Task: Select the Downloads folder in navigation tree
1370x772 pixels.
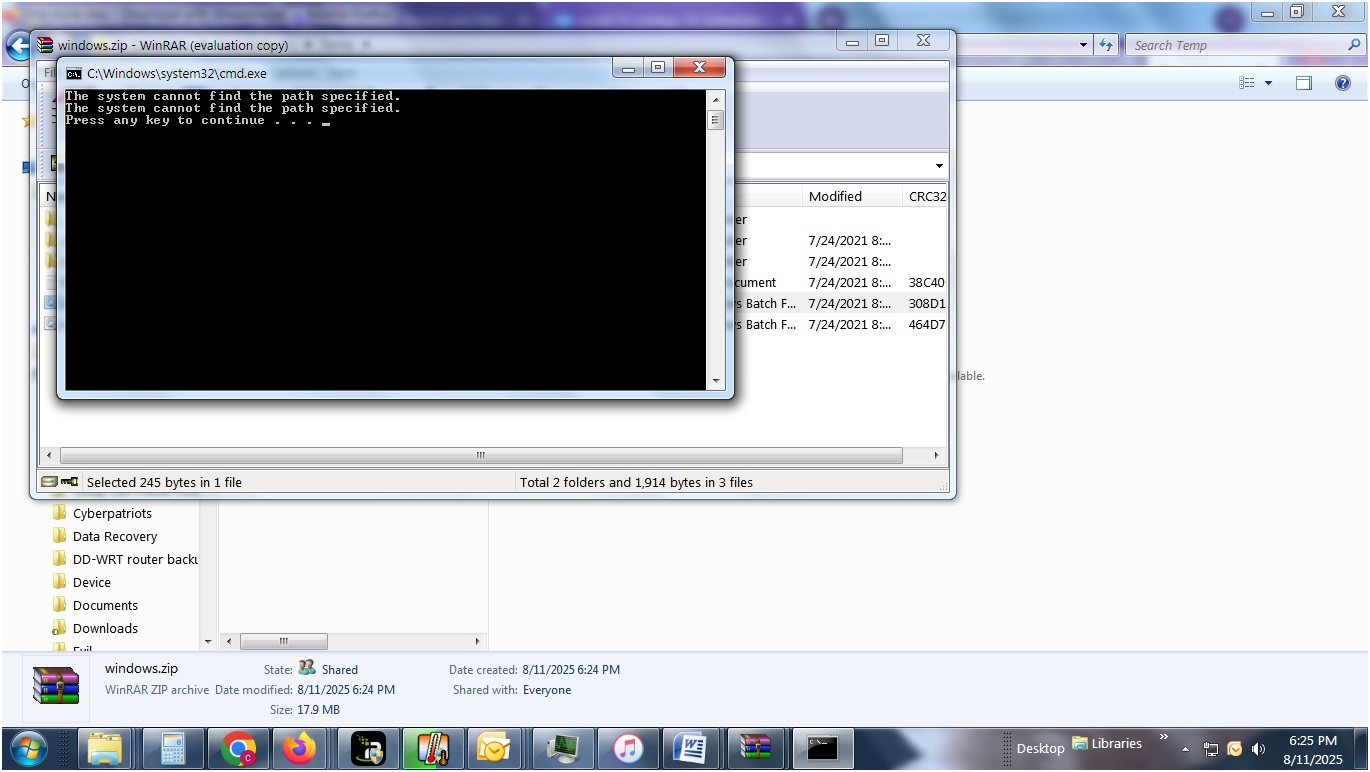Action: pos(105,628)
